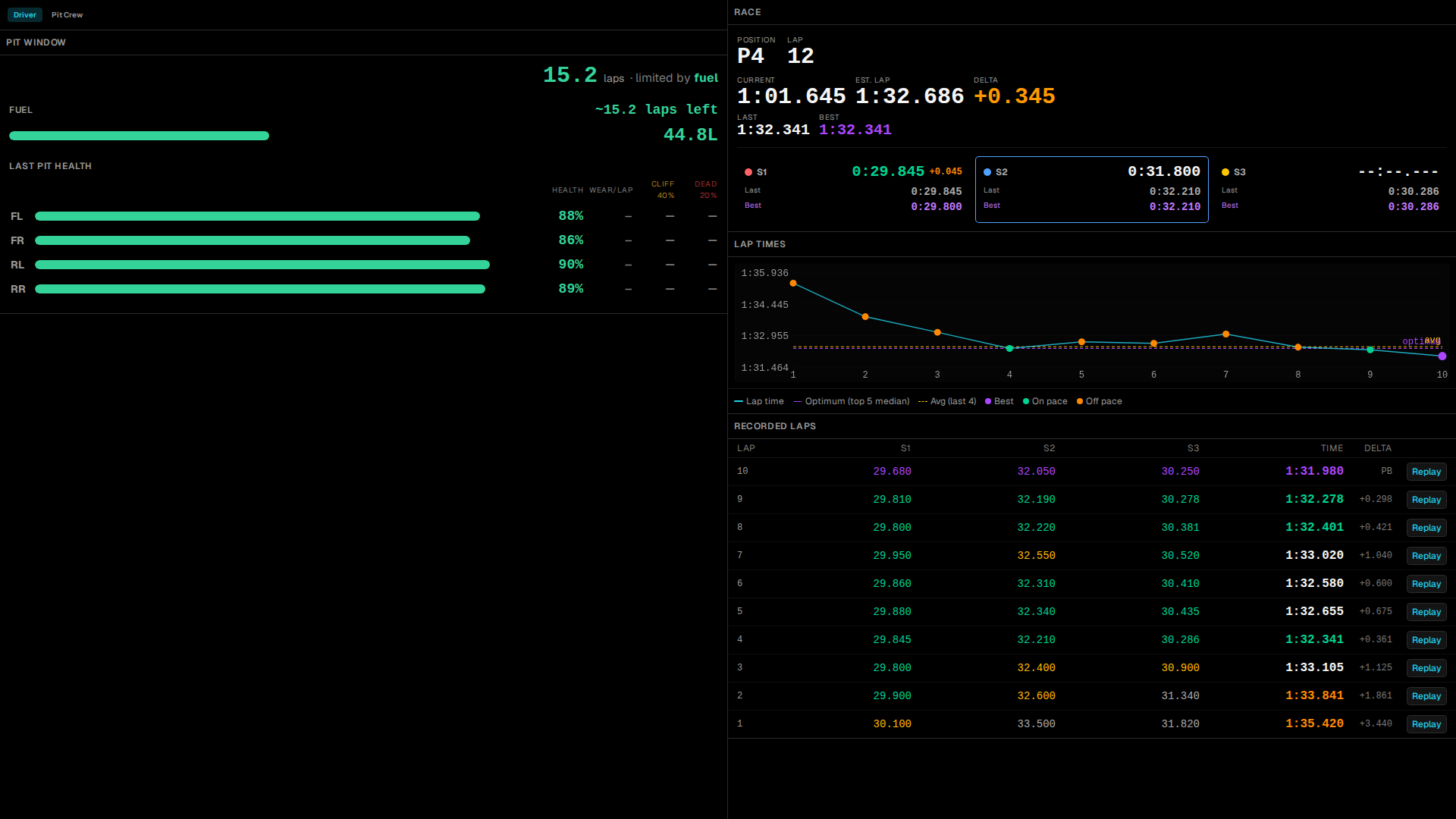Click the lap 9 row time 1:32.278

[1314, 499]
